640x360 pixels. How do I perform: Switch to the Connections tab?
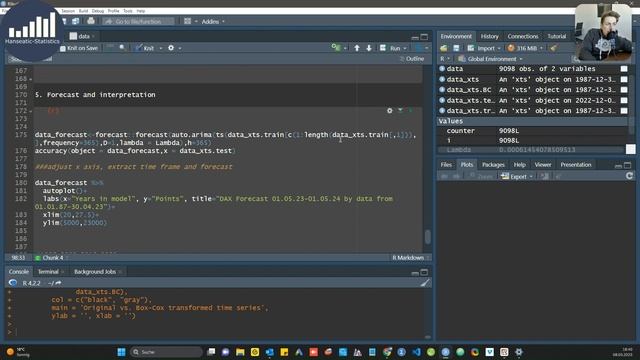[x=522, y=37]
